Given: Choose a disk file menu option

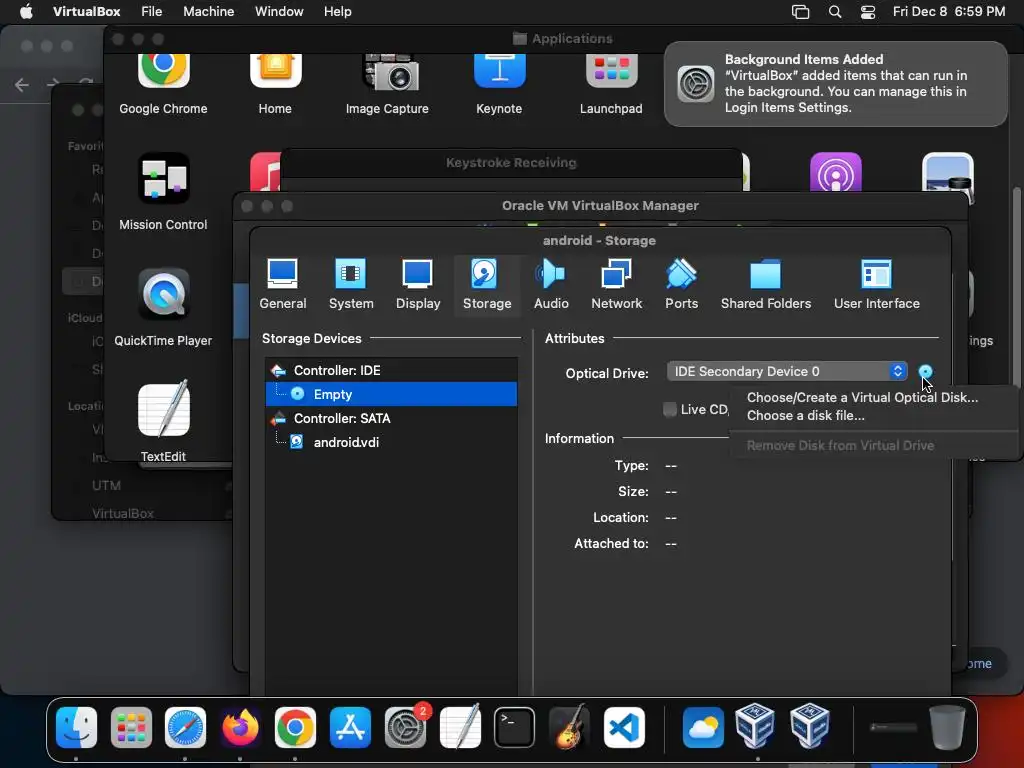Looking at the screenshot, I should coord(805,415).
